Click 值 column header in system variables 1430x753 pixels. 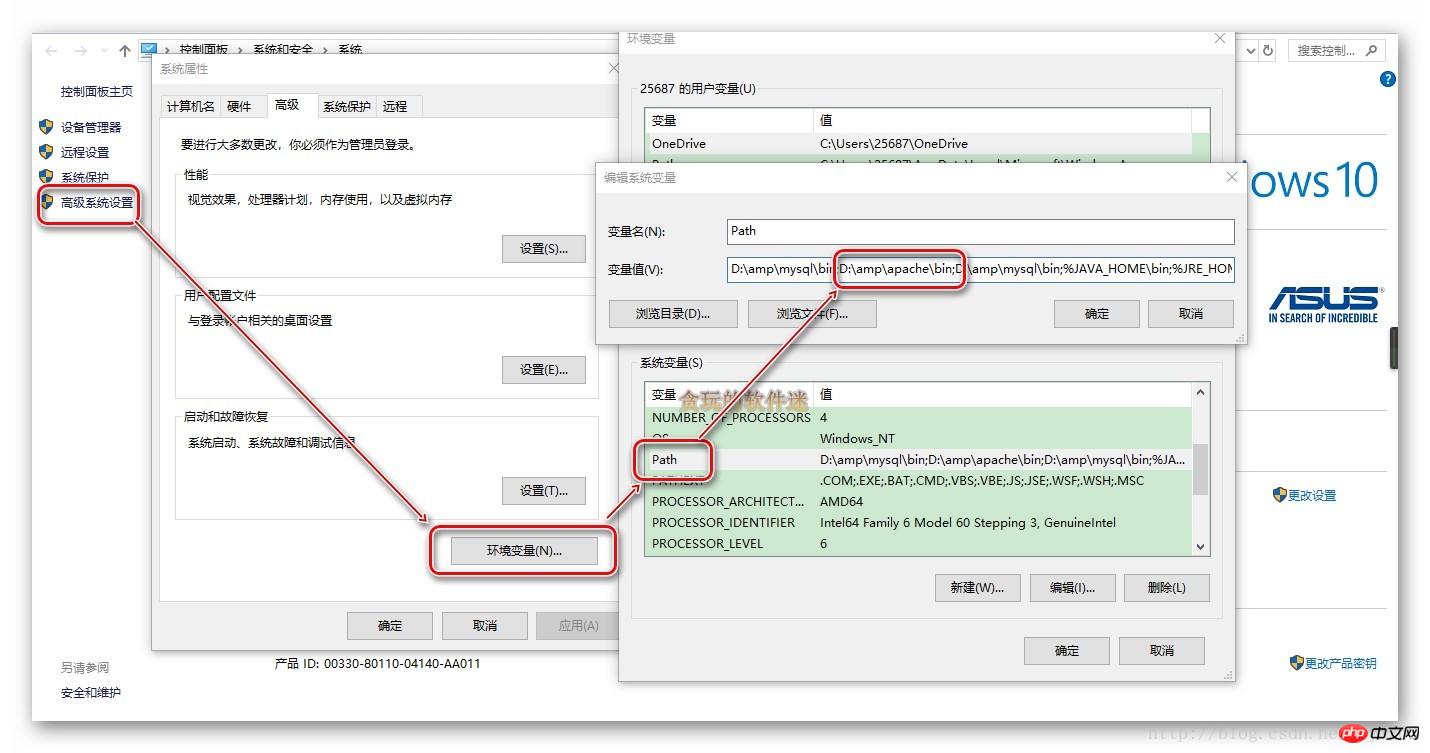(x=1004, y=395)
